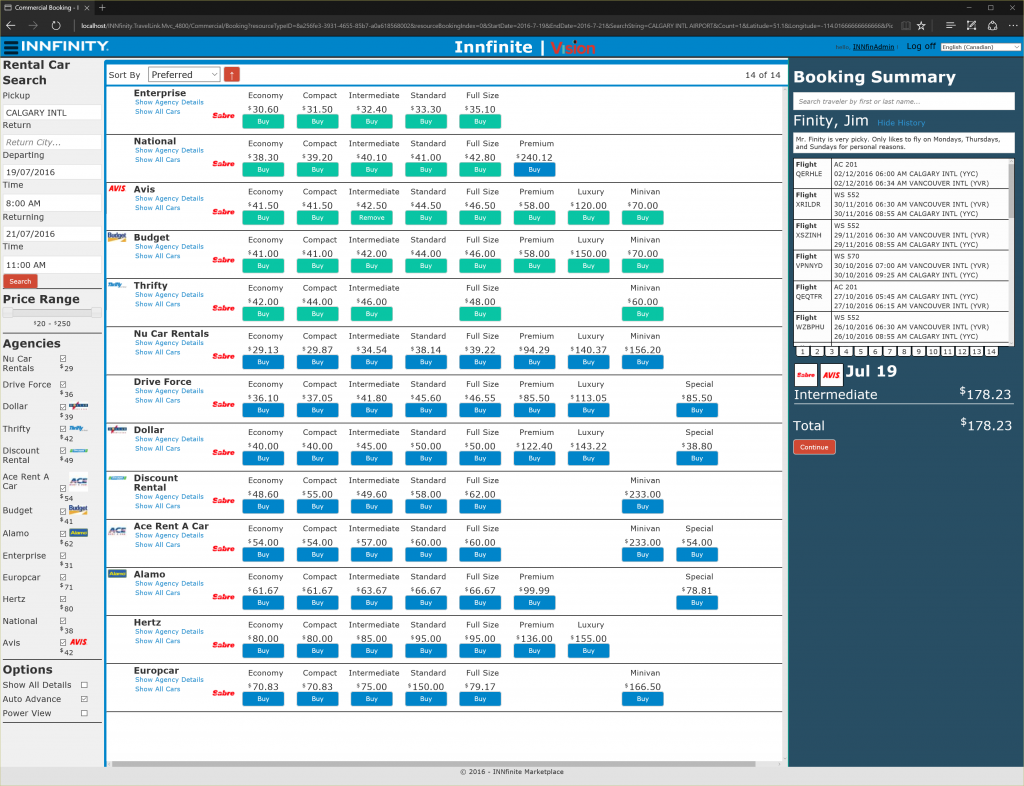
Task: Expand Show Agency Details for Enterprise
Action: (169, 102)
